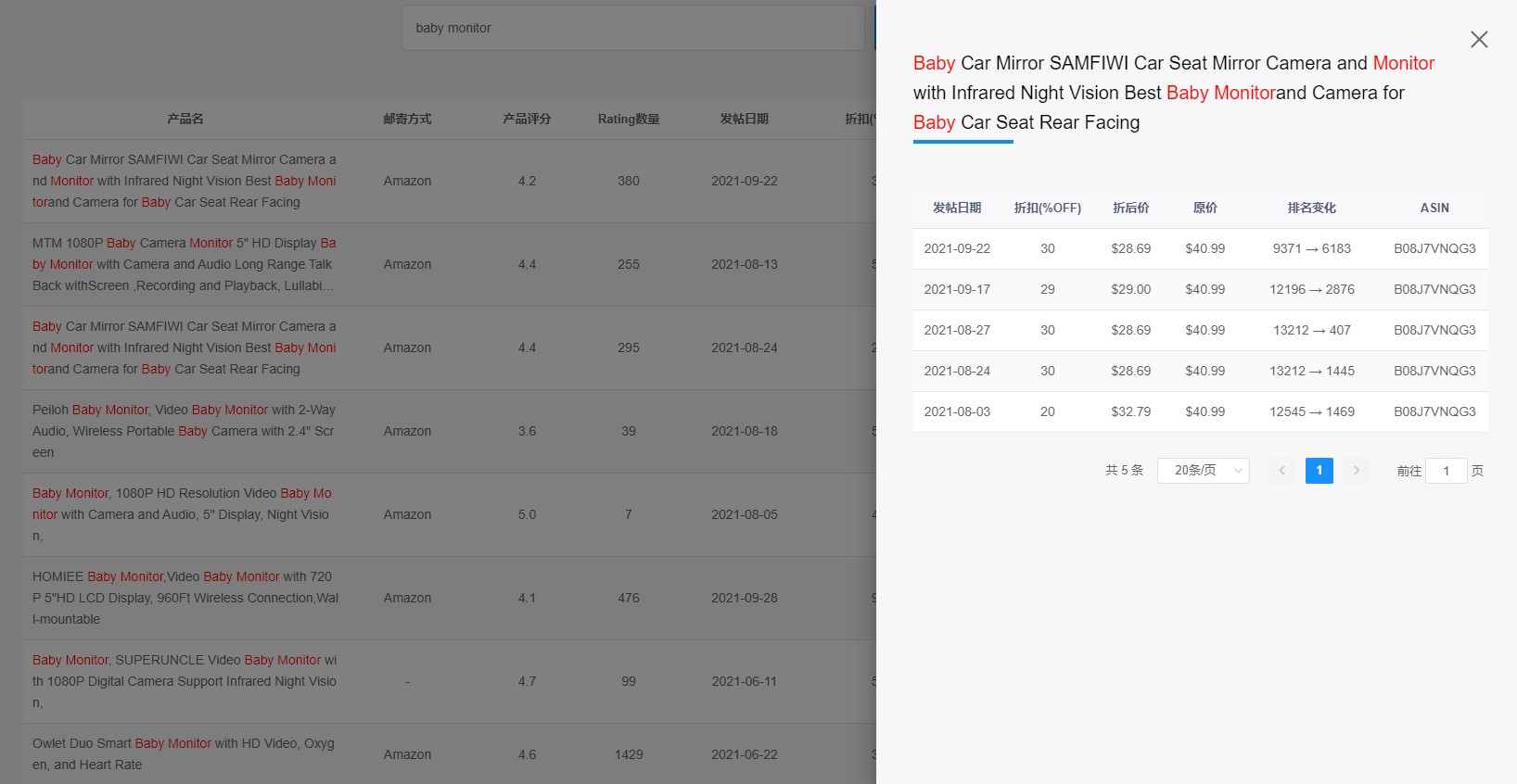Click the 产品评分 column header
Screen dimensions: 1517x784
[527, 119]
